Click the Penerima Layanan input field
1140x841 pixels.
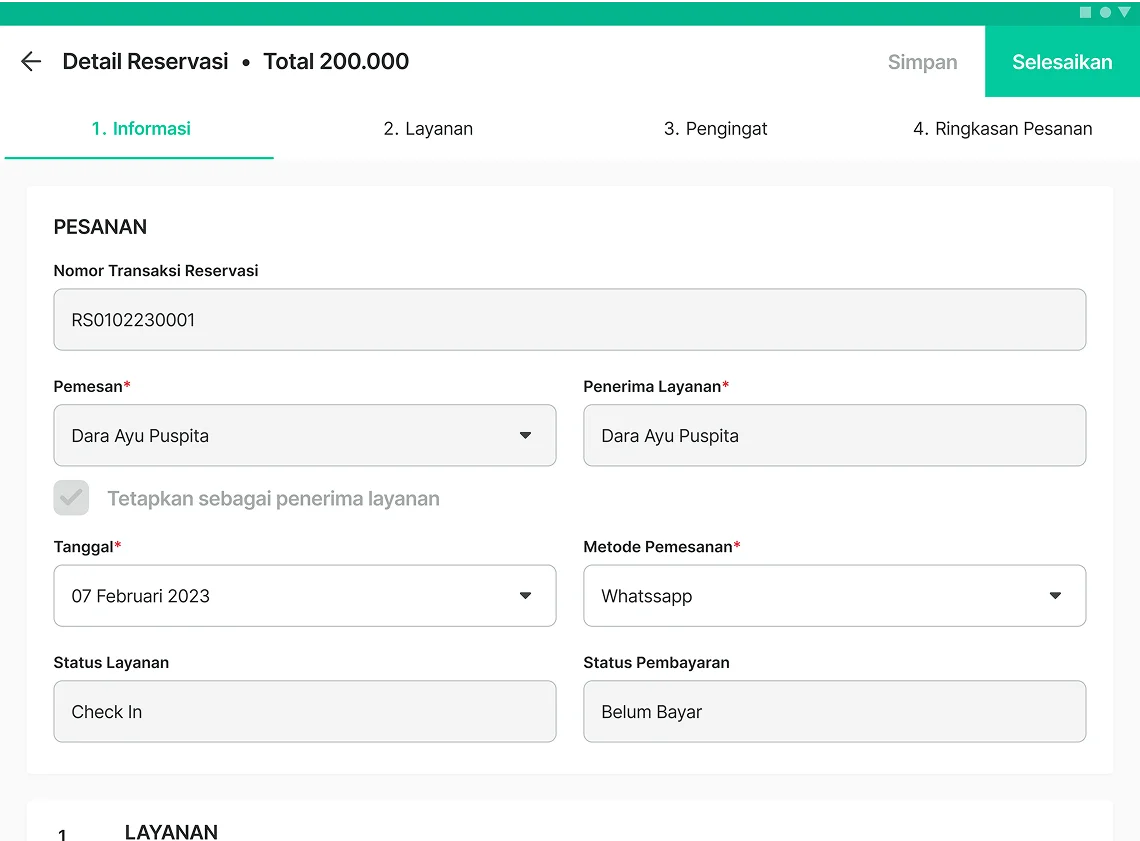834,436
